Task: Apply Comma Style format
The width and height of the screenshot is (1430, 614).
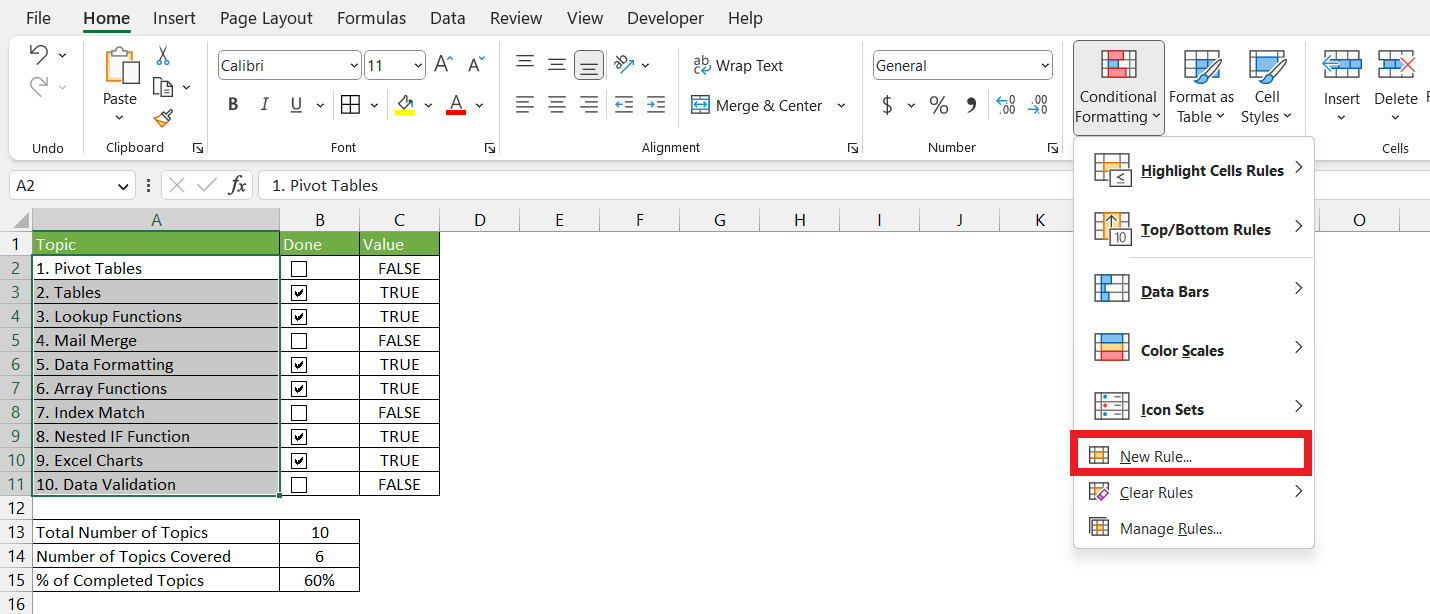Action: click(971, 105)
